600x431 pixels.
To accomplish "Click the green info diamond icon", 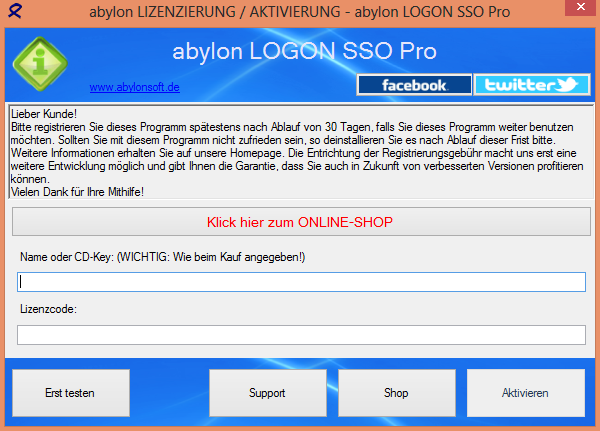I will click(40, 64).
